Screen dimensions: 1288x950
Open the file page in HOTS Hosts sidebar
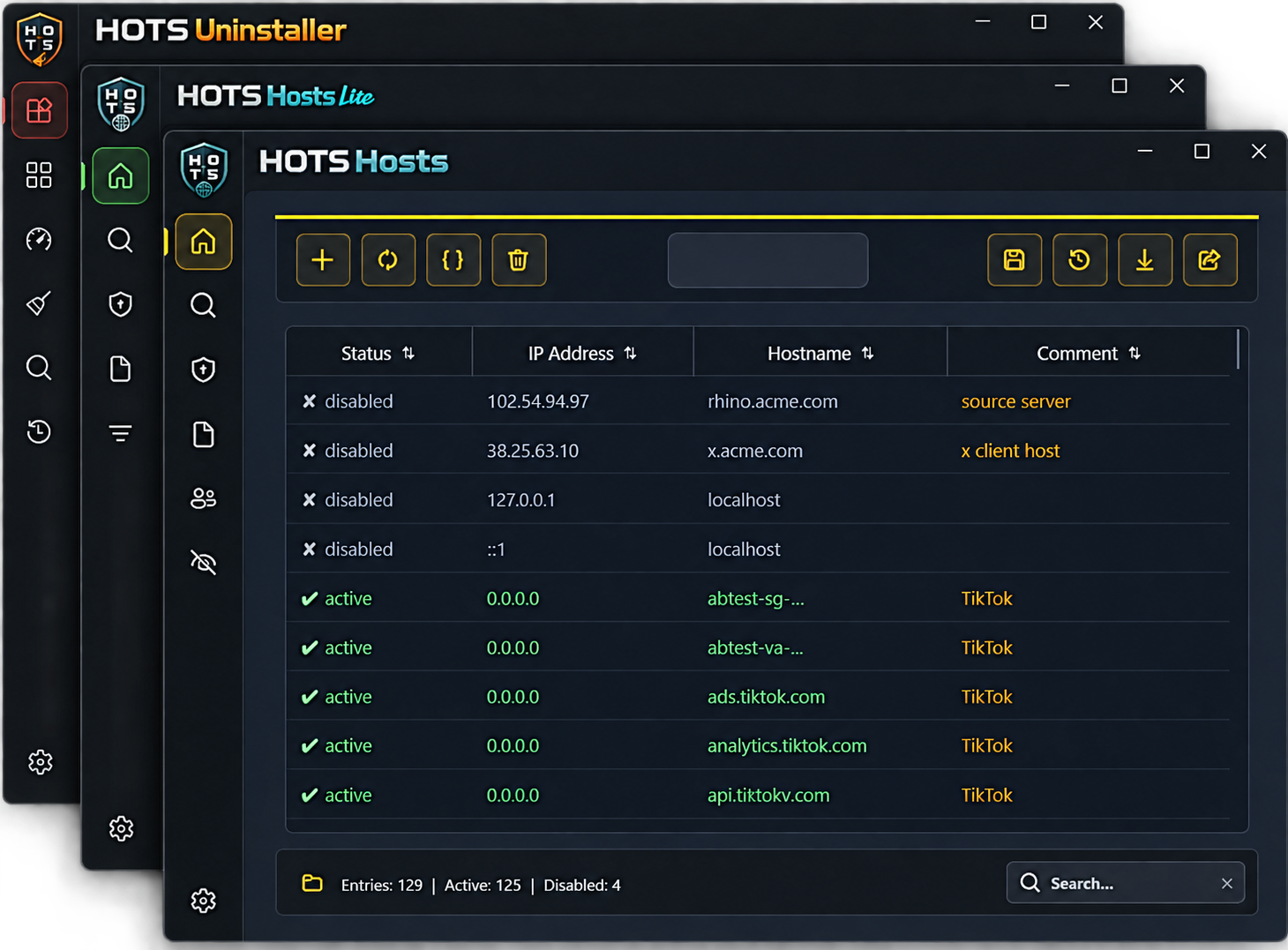point(204,435)
